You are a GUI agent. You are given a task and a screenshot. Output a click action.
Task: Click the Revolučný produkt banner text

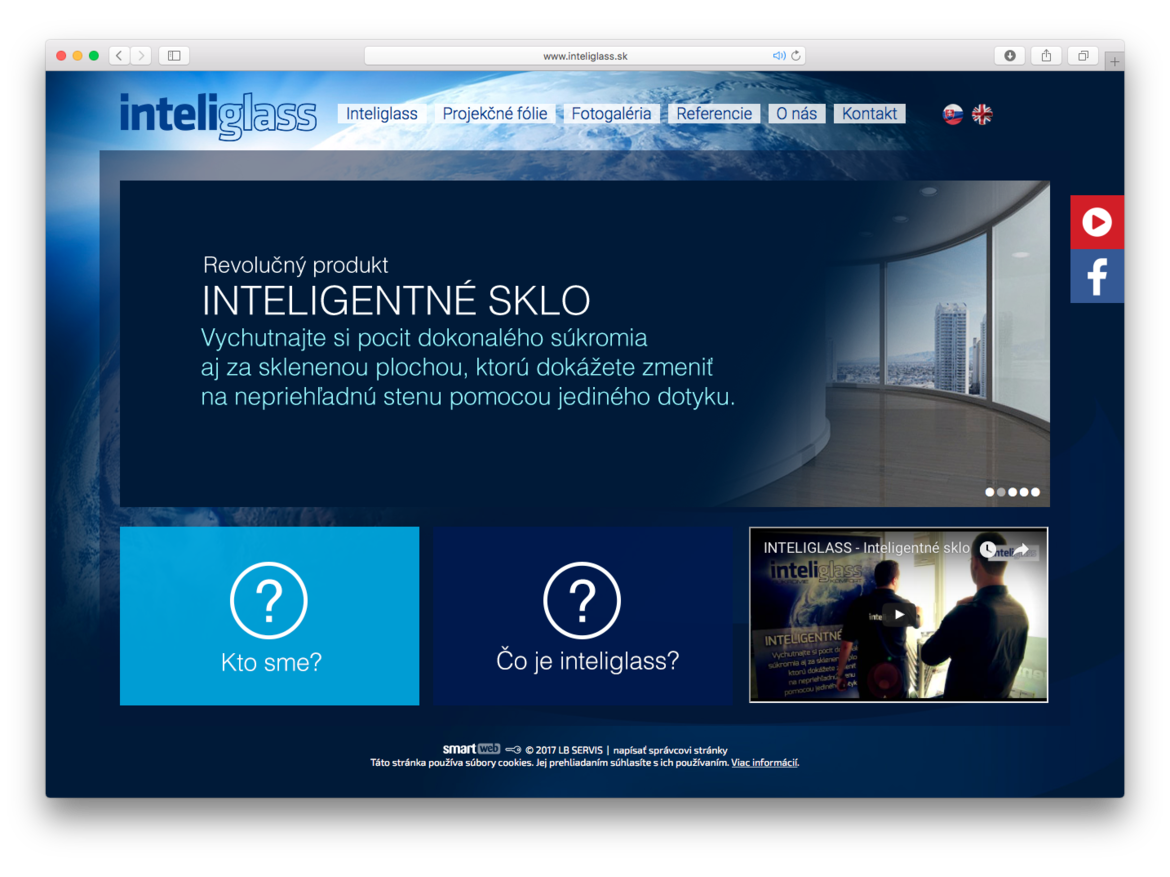[x=295, y=265]
